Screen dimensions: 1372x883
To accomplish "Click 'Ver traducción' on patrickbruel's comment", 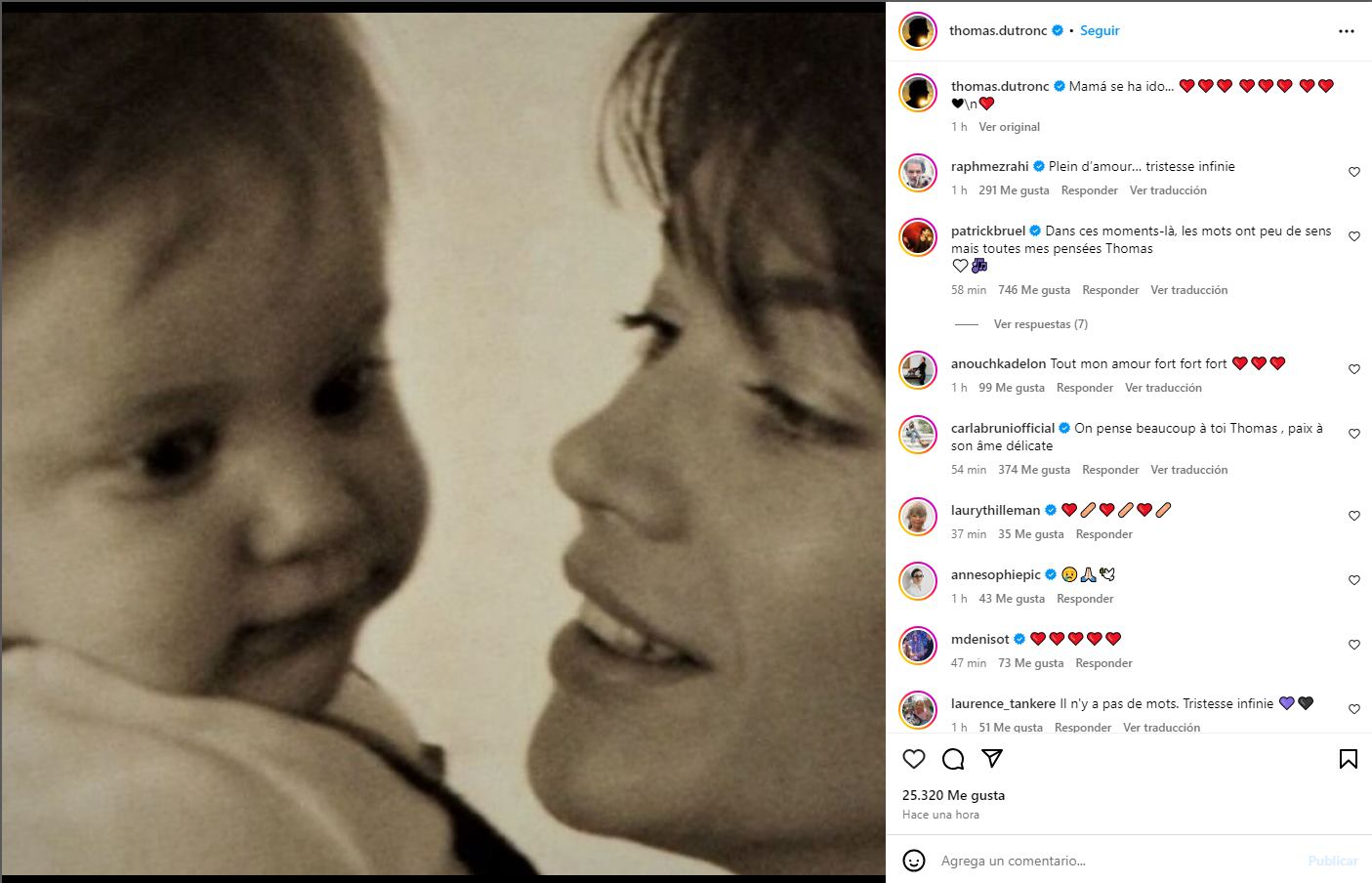I will 1188,290.
